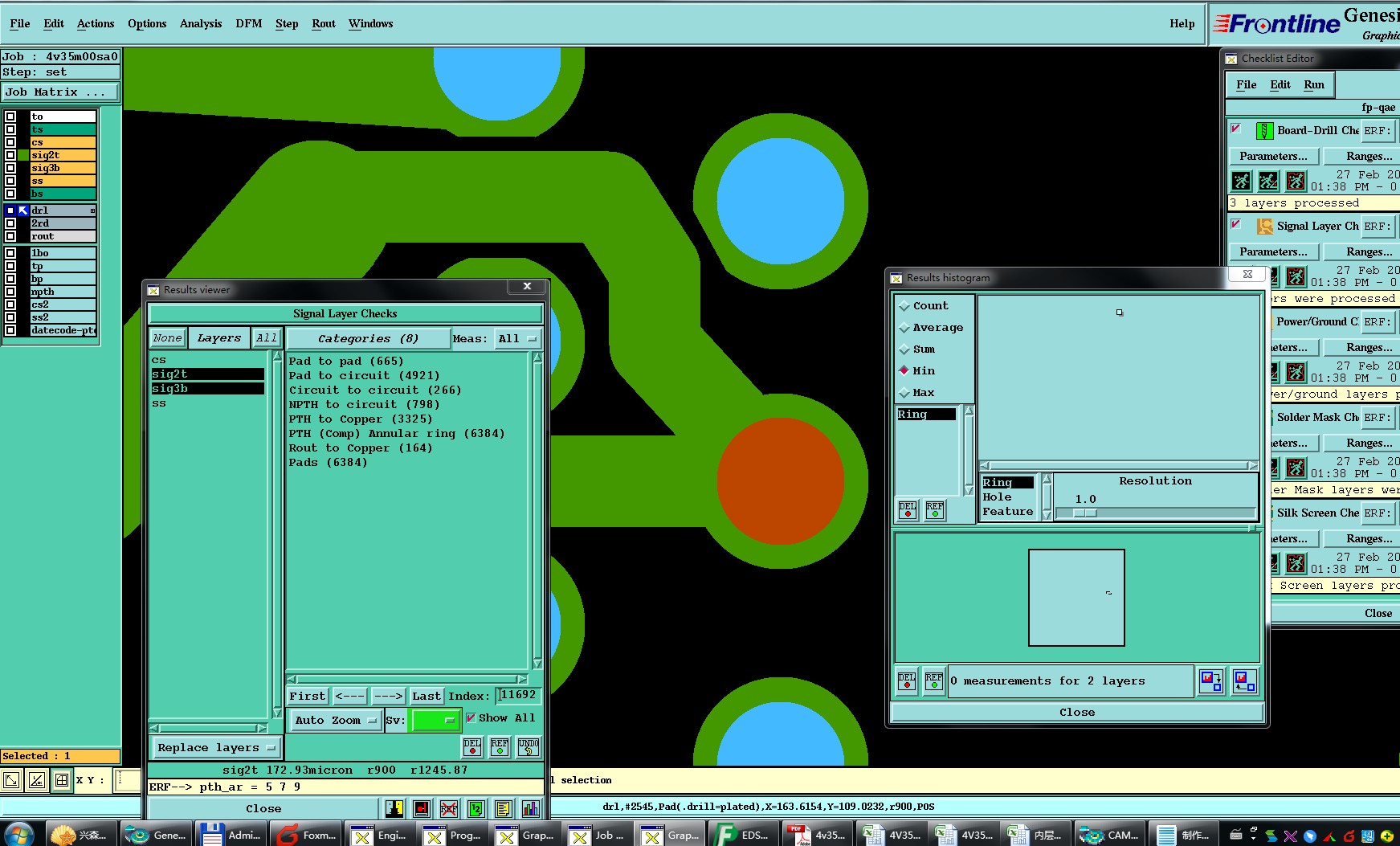Click the yellow notes report icon

point(504,808)
